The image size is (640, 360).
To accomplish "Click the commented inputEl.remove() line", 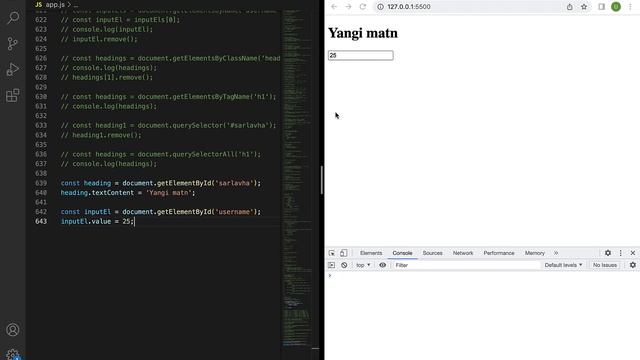I will [x=99, y=39].
